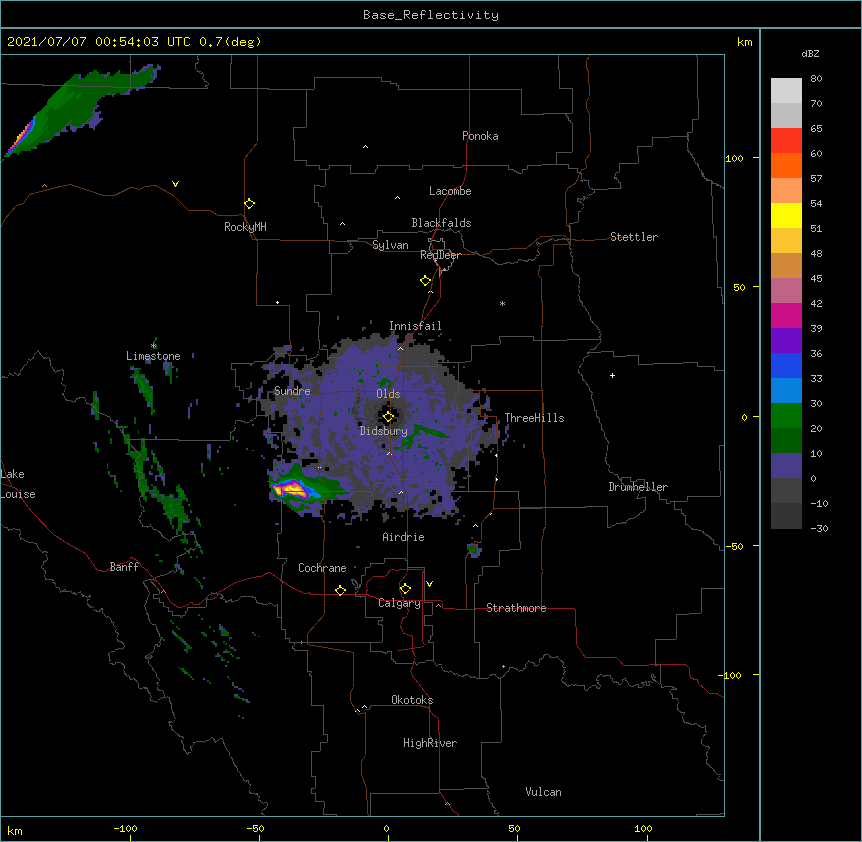Screen dimensions: 862x842
Task: Click the Banff town label
Action: 124,567
